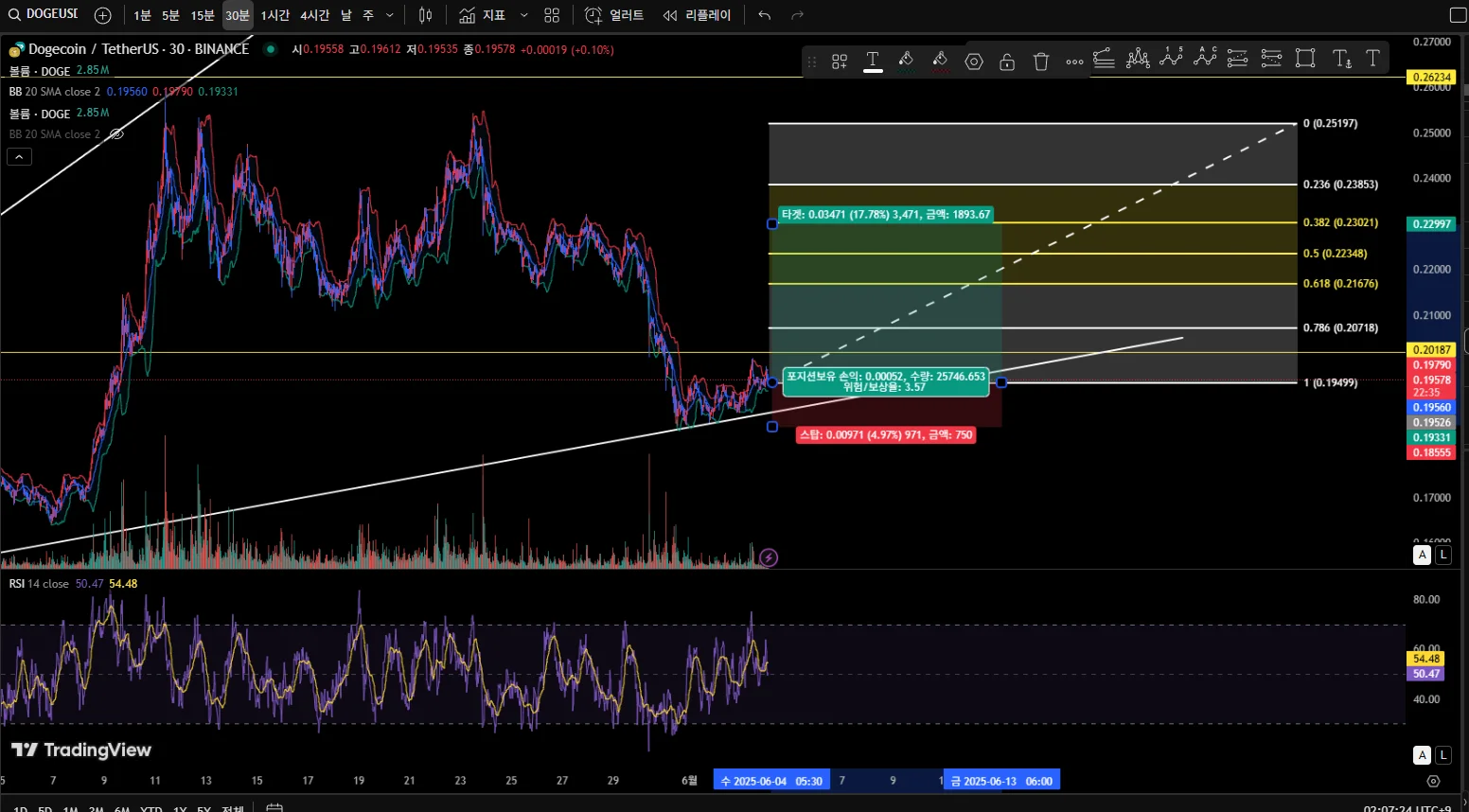Viewport: 1469px width, 812px height.
Task: Click the 2025-06-04 05:30 time axis label
Action: 771,781
